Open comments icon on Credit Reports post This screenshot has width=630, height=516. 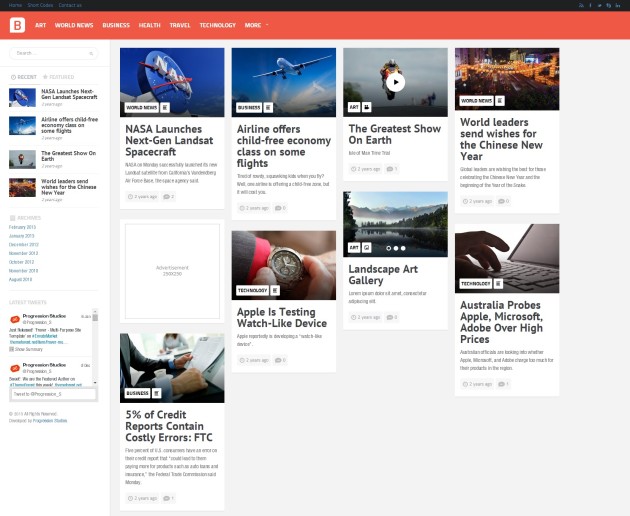pos(166,498)
